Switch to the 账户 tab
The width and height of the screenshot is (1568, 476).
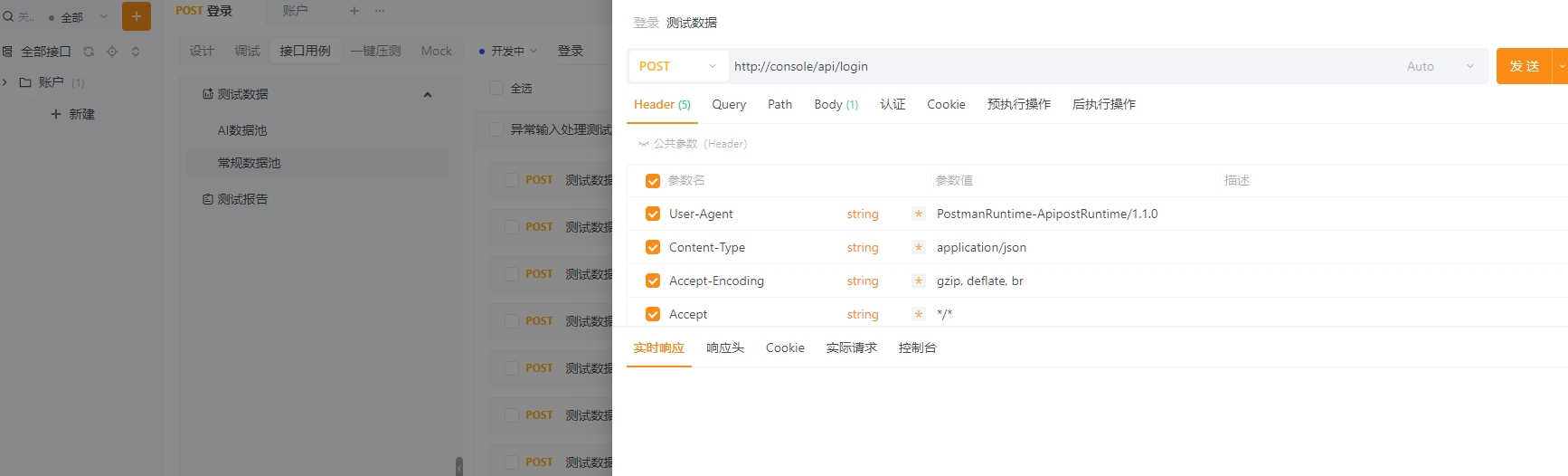pos(296,11)
